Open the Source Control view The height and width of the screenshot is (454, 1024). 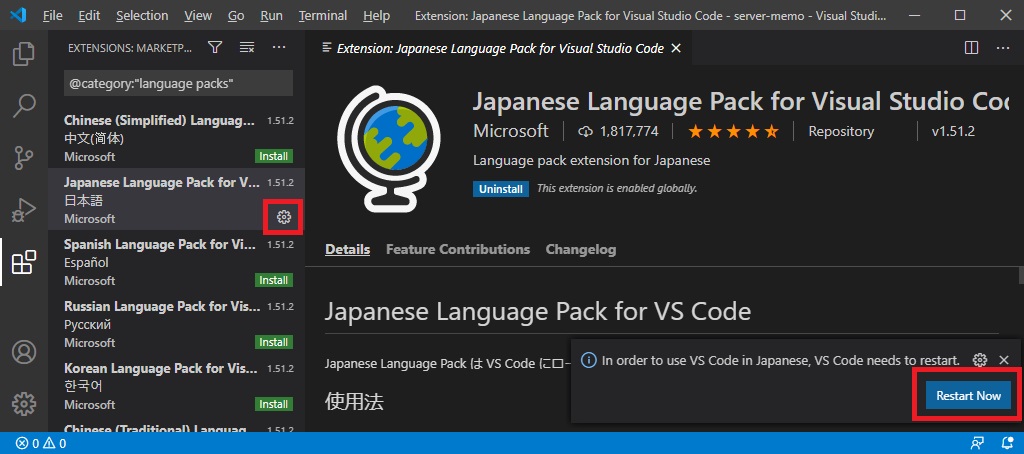coord(24,158)
